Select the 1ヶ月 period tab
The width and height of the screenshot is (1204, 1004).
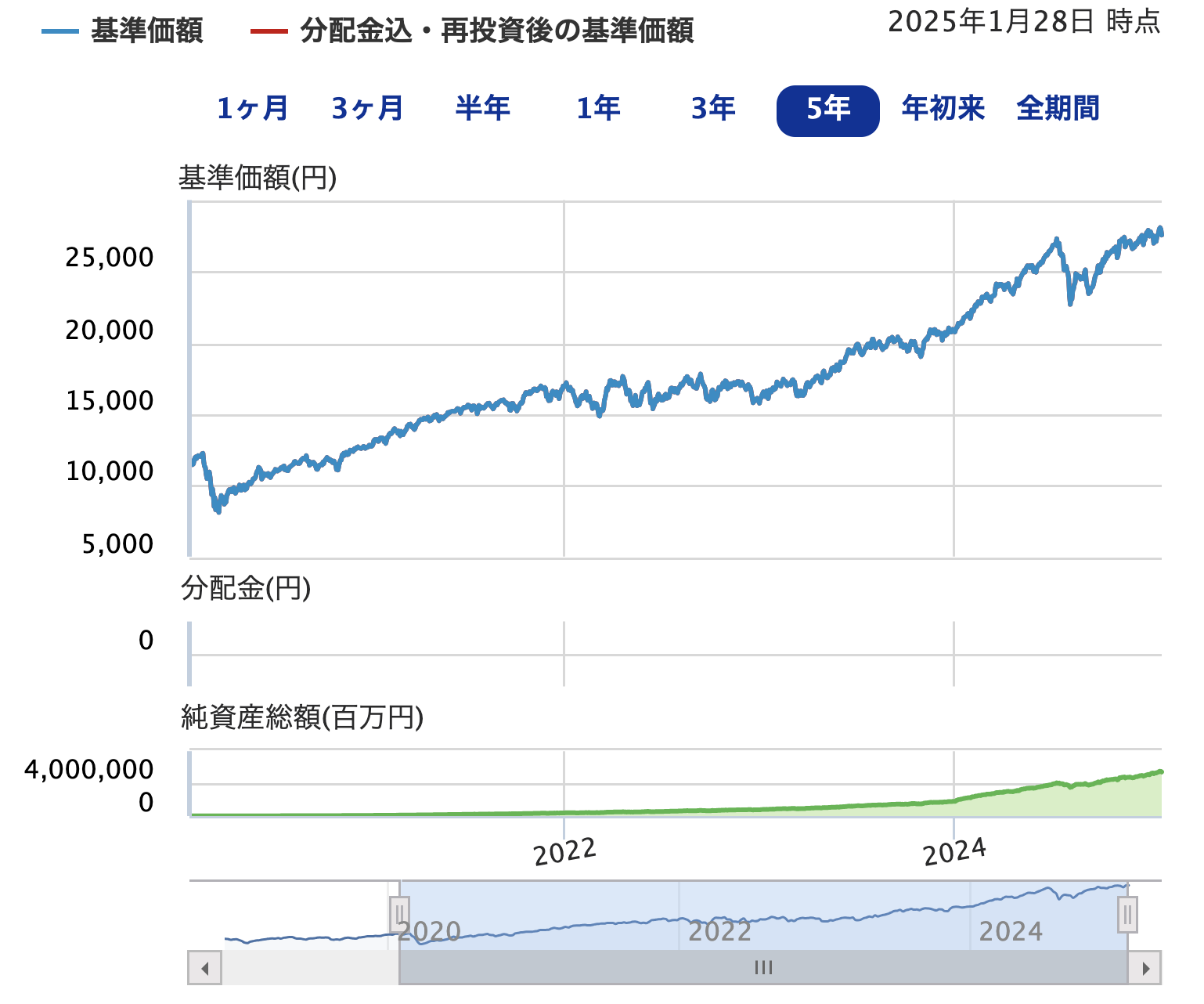[x=252, y=109]
